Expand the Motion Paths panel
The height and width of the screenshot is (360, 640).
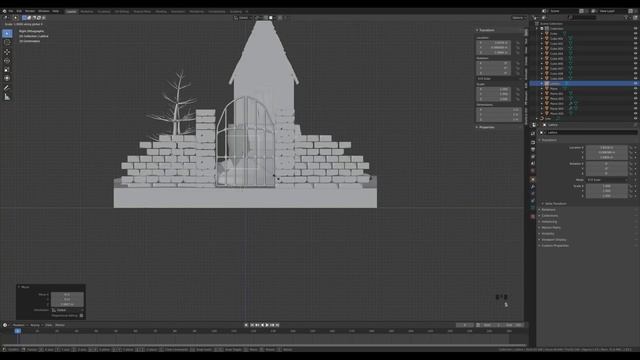point(550,227)
